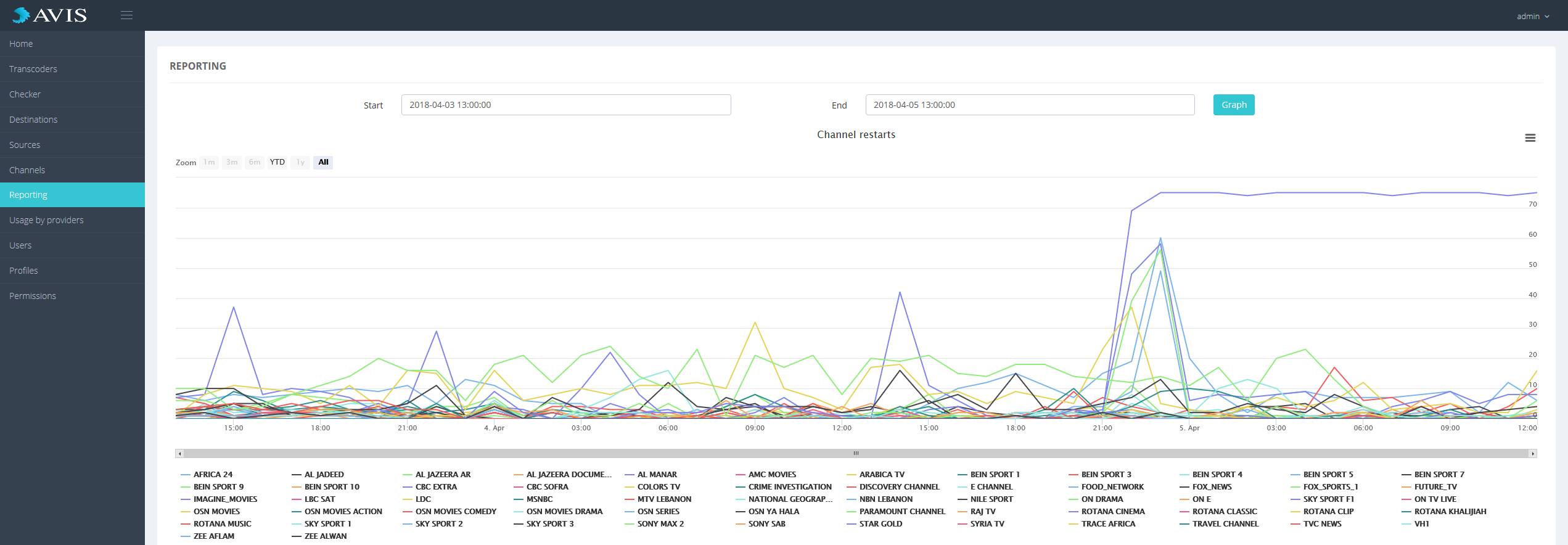The height and width of the screenshot is (545, 1568).
Task: Select the All zoom range button
Action: pos(323,162)
